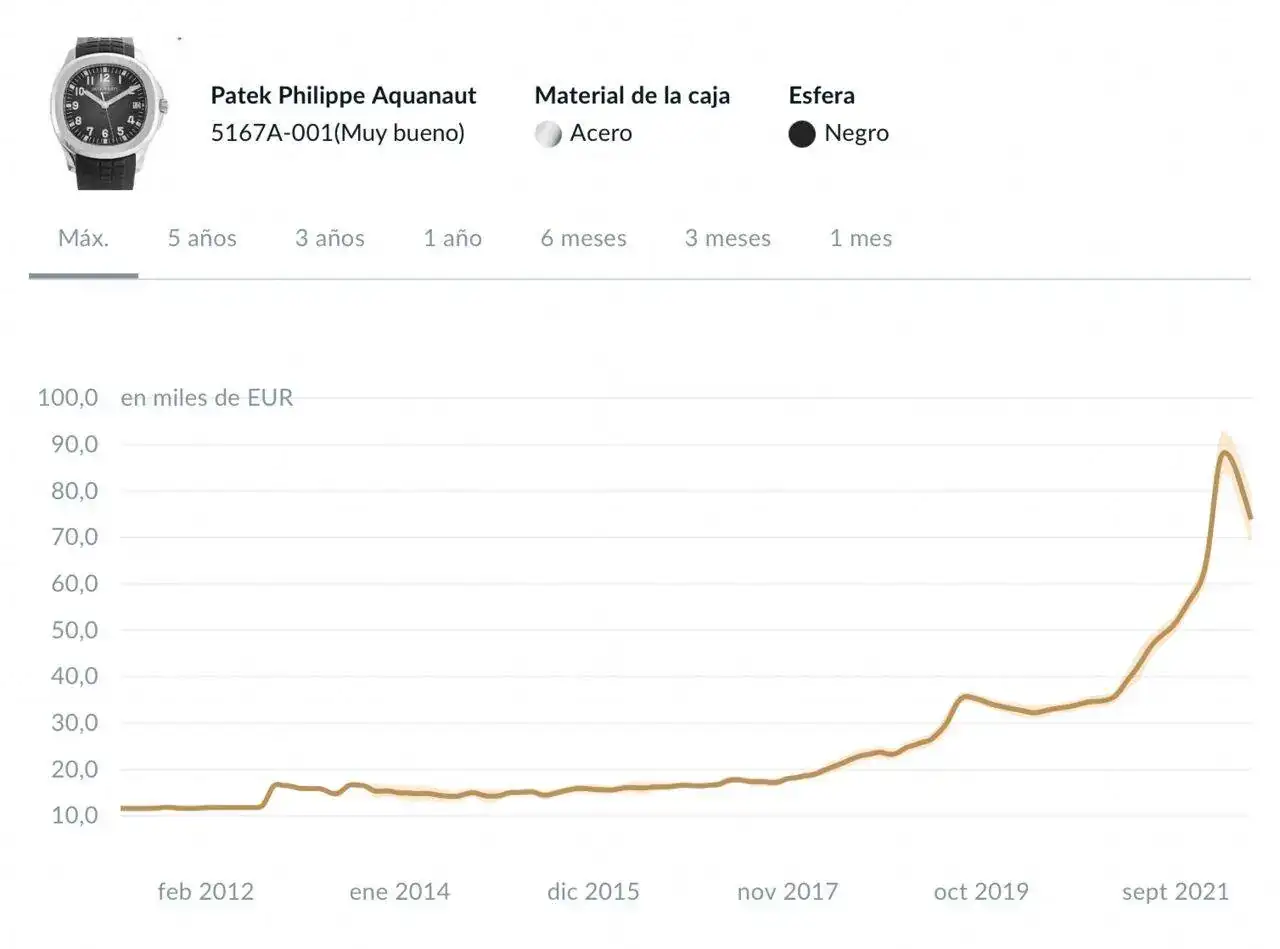Show the 3 meses price range

pos(728,239)
